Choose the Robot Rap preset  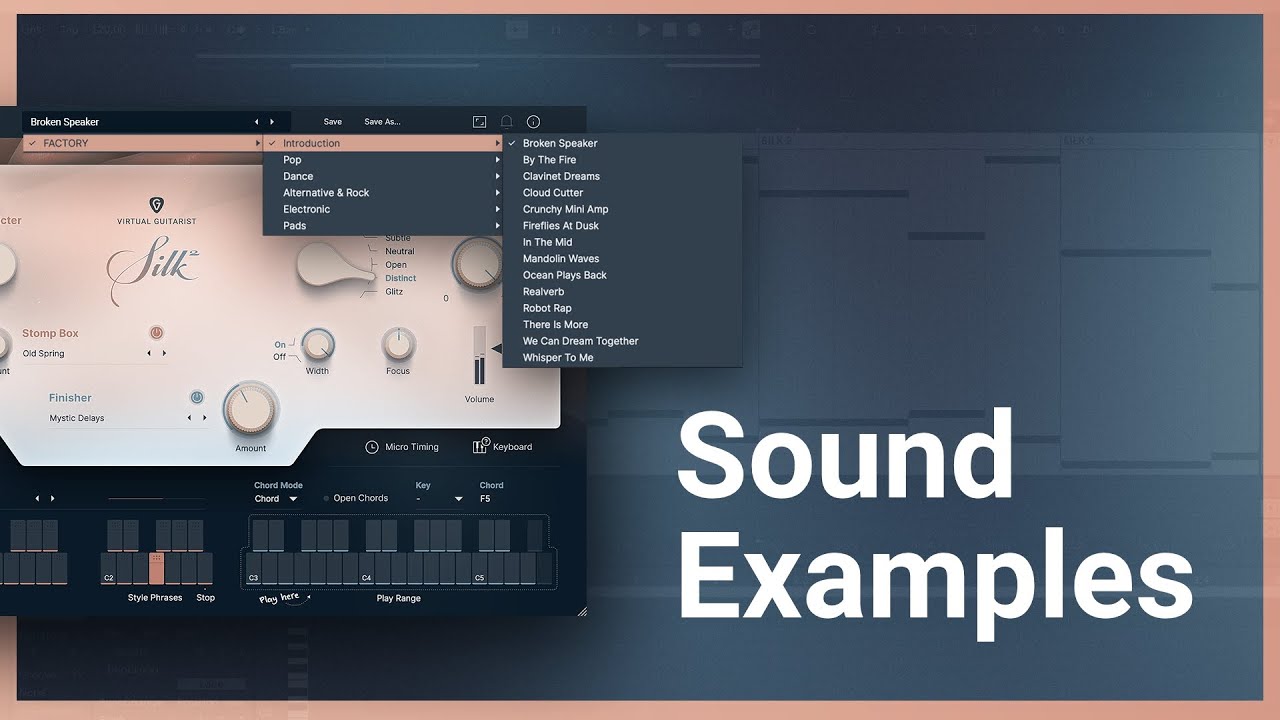pos(622,308)
